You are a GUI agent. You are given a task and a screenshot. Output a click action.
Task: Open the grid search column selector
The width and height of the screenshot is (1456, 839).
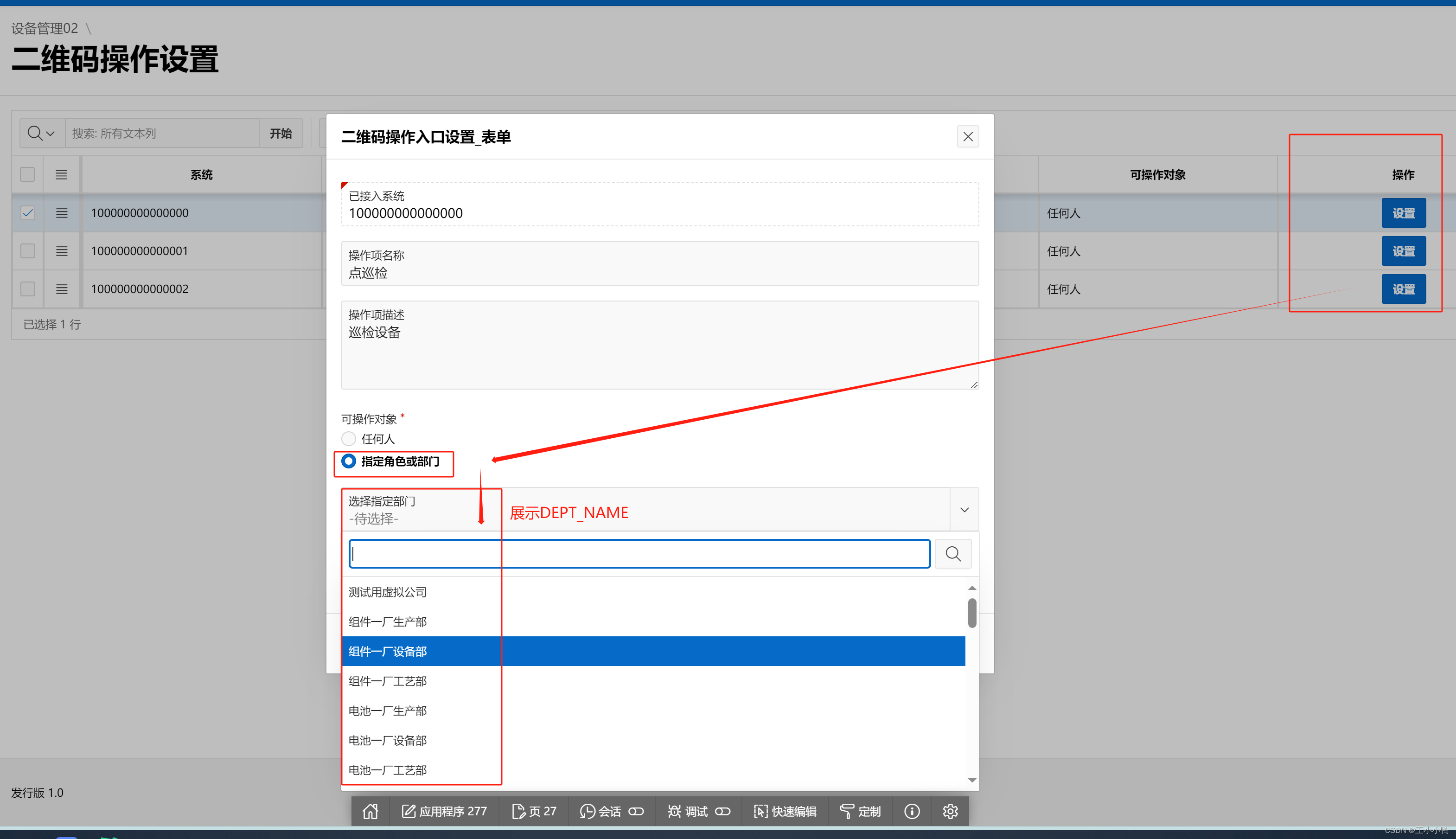[x=41, y=133]
